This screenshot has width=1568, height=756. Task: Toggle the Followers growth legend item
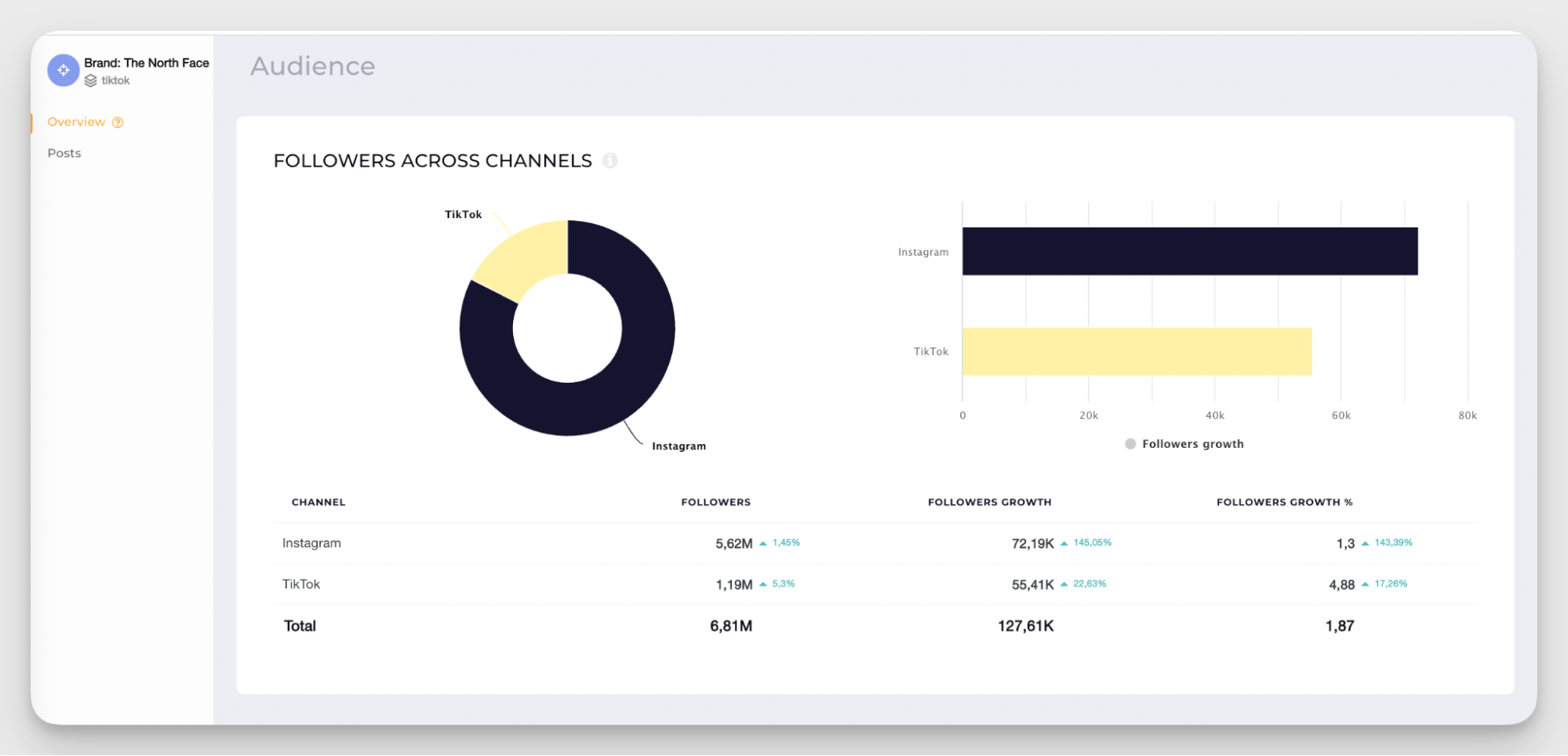(x=1184, y=444)
